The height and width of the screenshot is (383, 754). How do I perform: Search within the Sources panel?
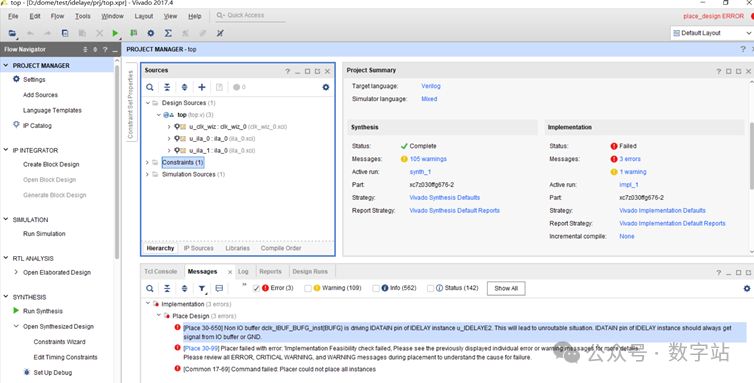[x=150, y=87]
